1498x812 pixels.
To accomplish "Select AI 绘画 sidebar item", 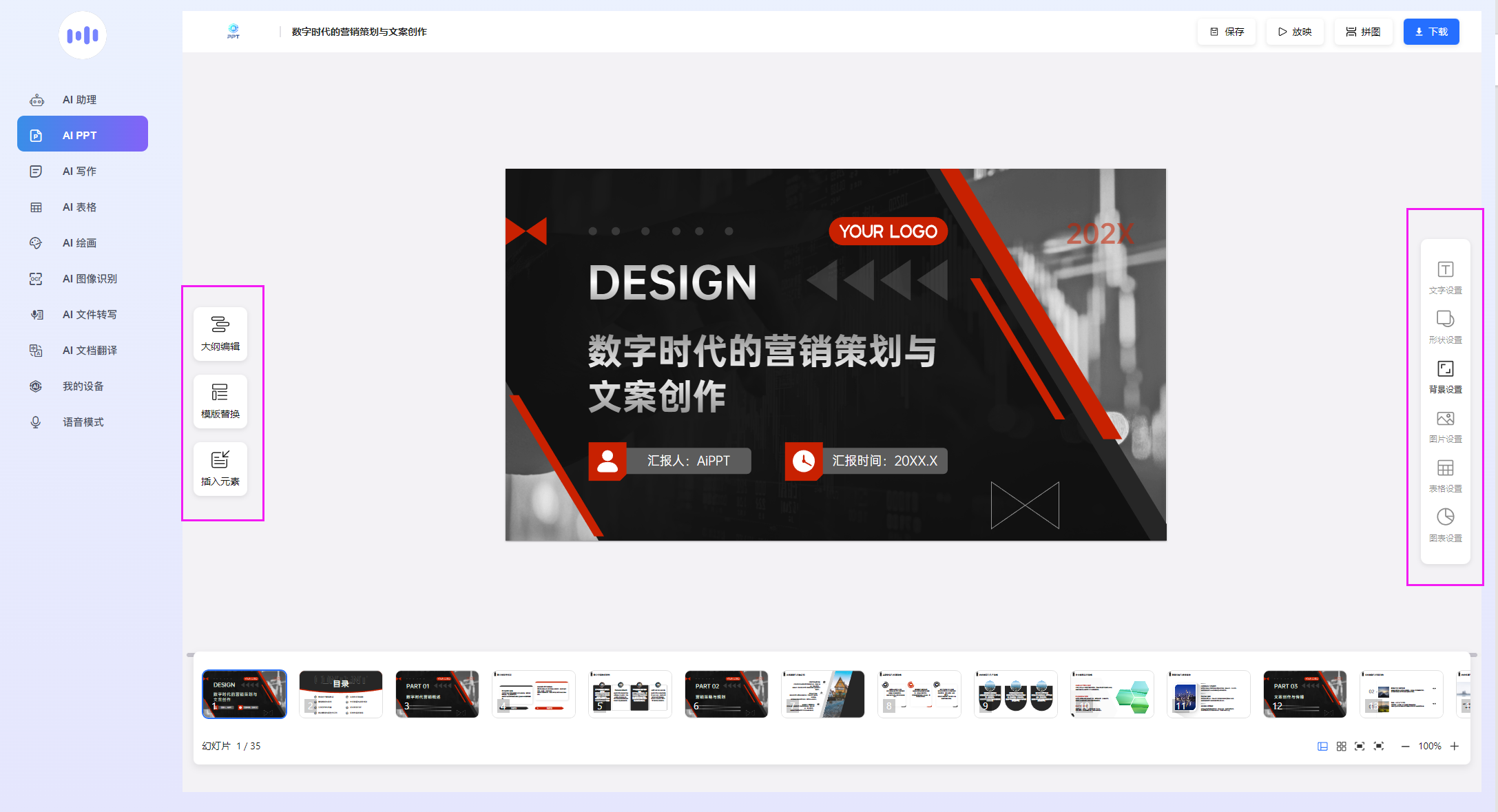I will [79, 242].
